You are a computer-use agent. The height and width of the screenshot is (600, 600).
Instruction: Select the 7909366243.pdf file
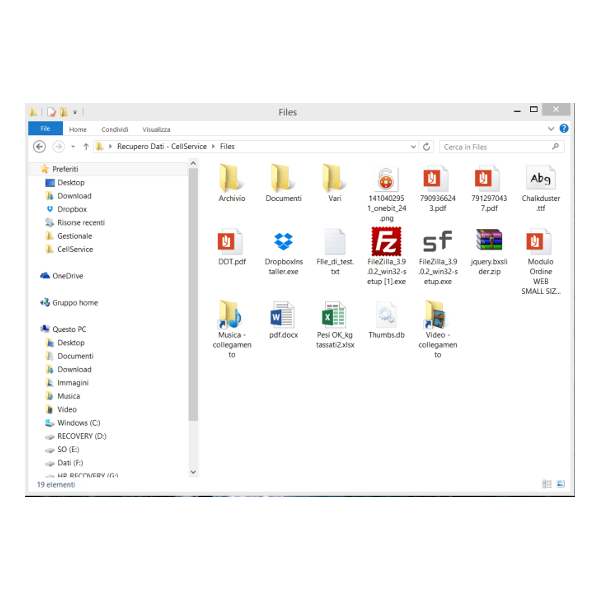[437, 189]
